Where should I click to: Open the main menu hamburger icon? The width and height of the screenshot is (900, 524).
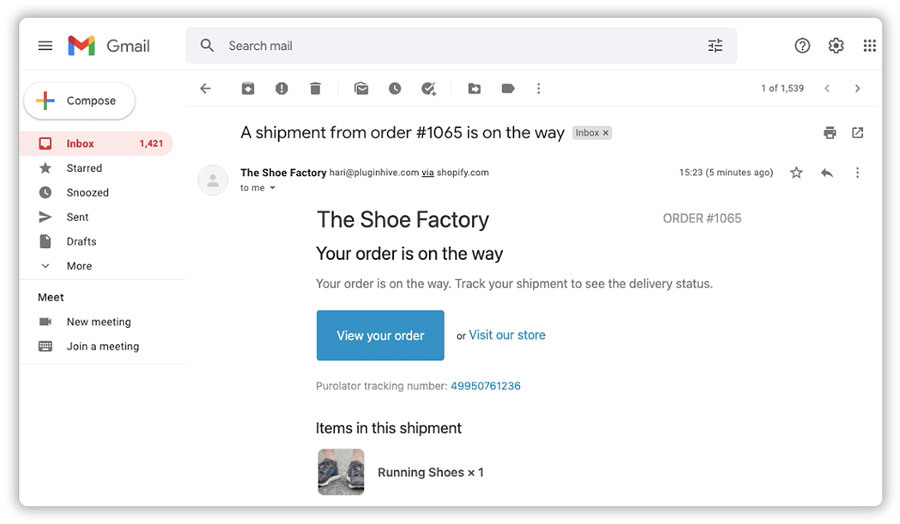45,46
